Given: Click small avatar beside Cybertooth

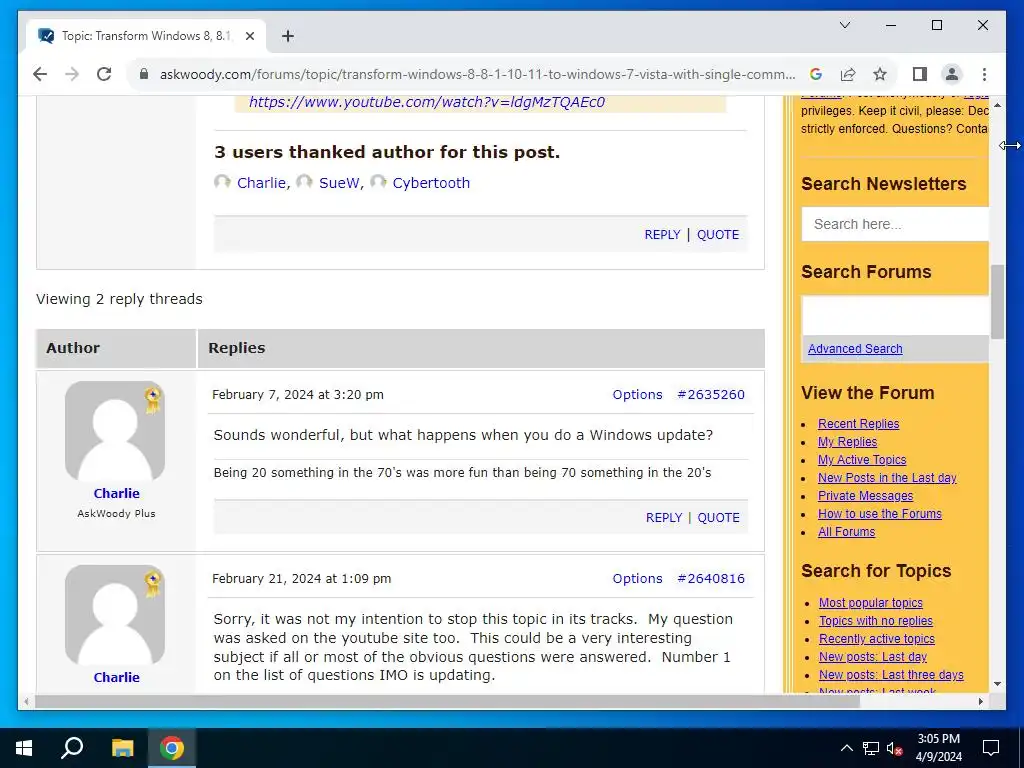Looking at the screenshot, I should click(378, 182).
